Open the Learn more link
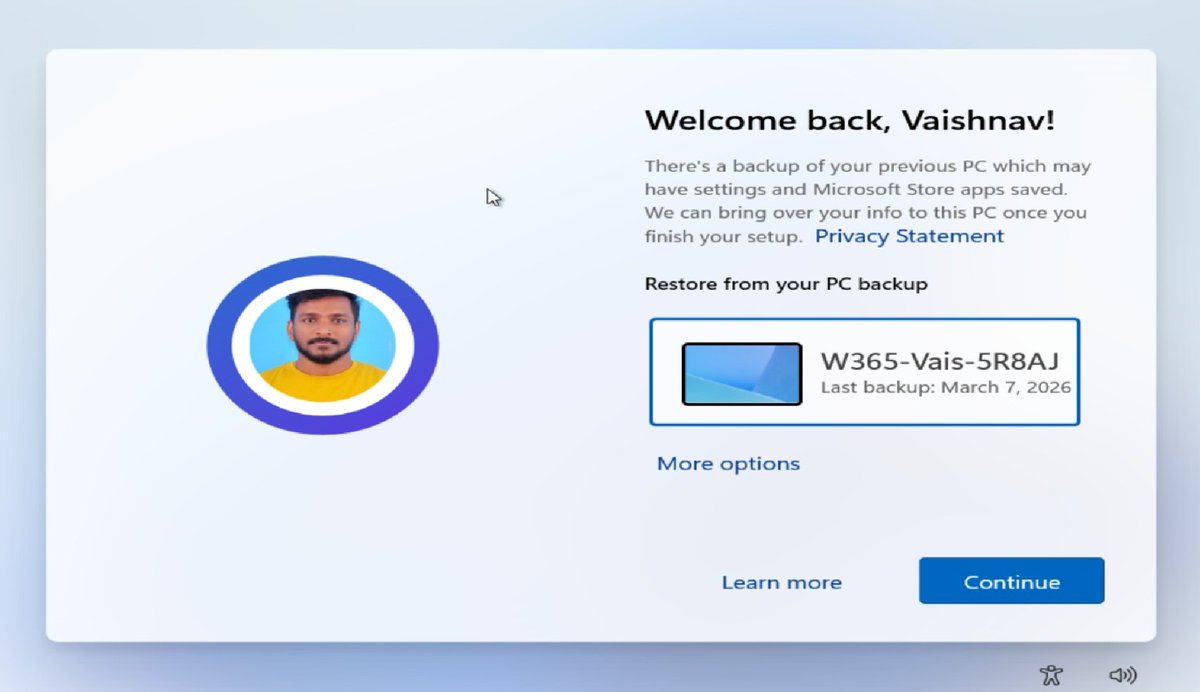Screen dimensions: 1200x692 coord(782,582)
